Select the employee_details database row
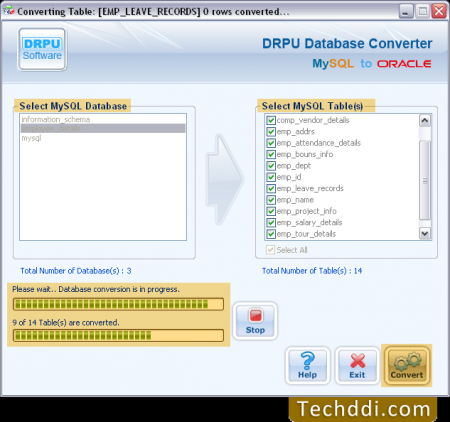450x422 pixels. point(103,128)
